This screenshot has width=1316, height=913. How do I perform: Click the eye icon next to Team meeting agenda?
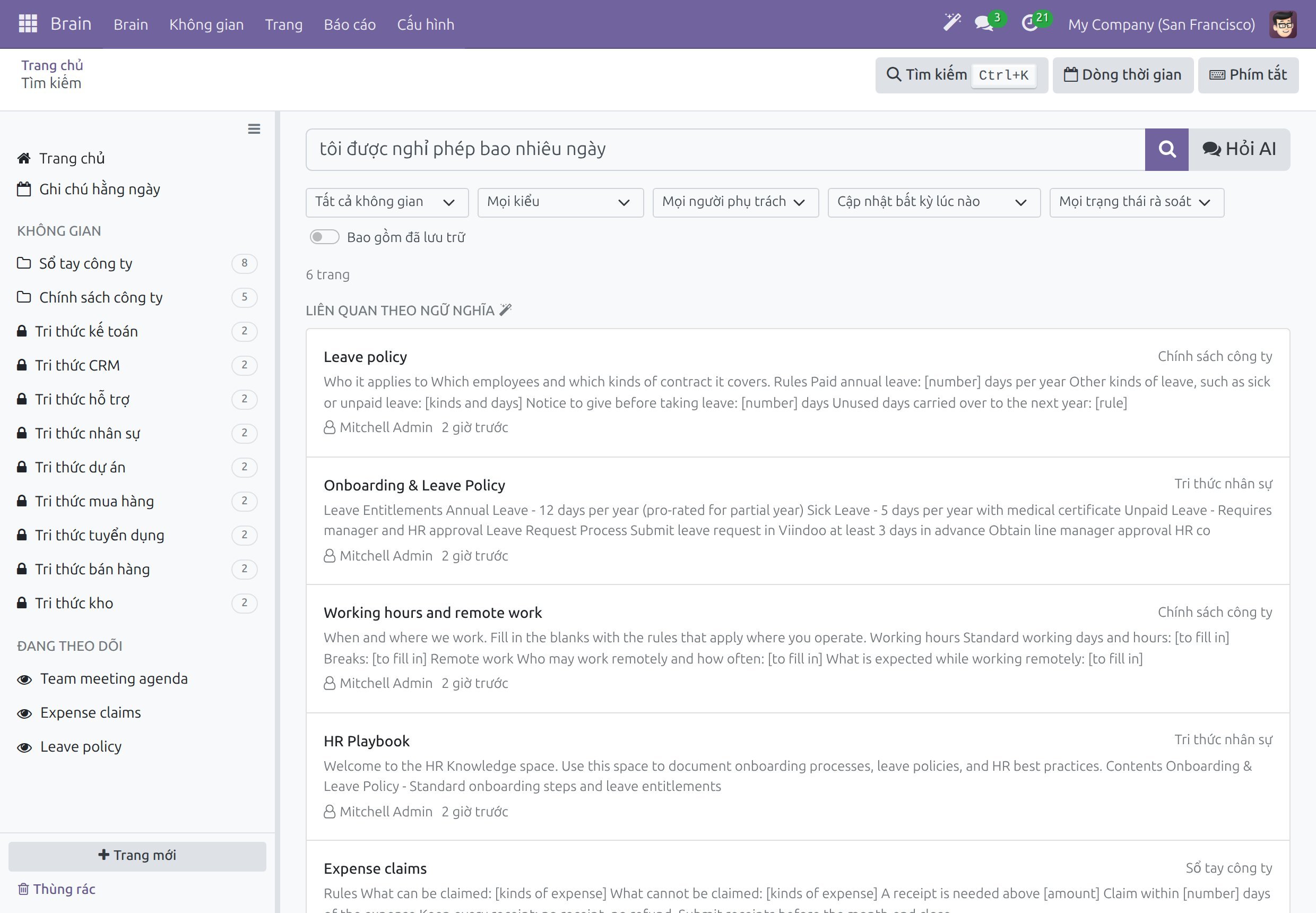click(24, 679)
